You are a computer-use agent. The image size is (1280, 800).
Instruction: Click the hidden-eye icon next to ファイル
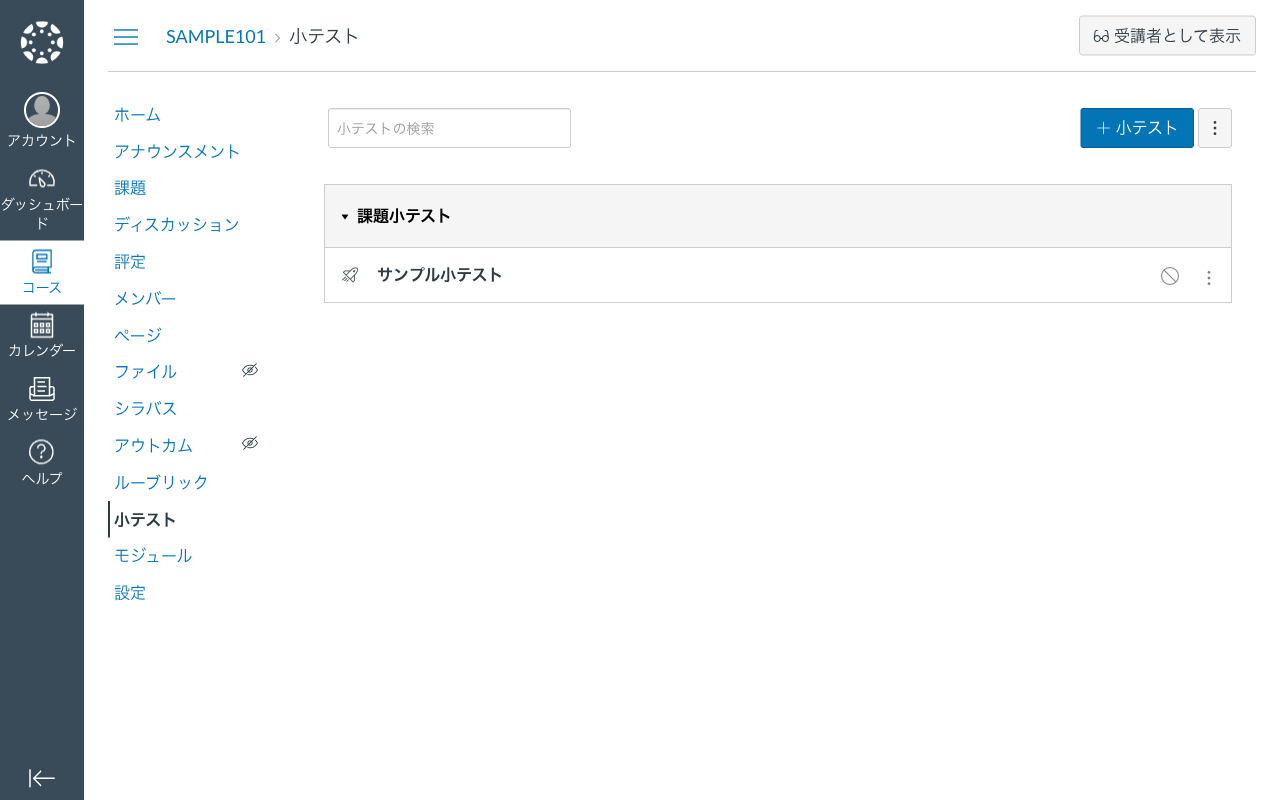click(x=250, y=370)
